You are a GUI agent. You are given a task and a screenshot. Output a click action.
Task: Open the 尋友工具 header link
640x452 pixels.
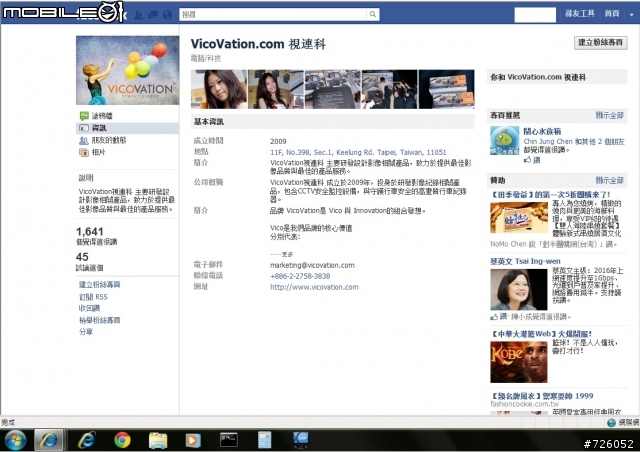click(580, 14)
